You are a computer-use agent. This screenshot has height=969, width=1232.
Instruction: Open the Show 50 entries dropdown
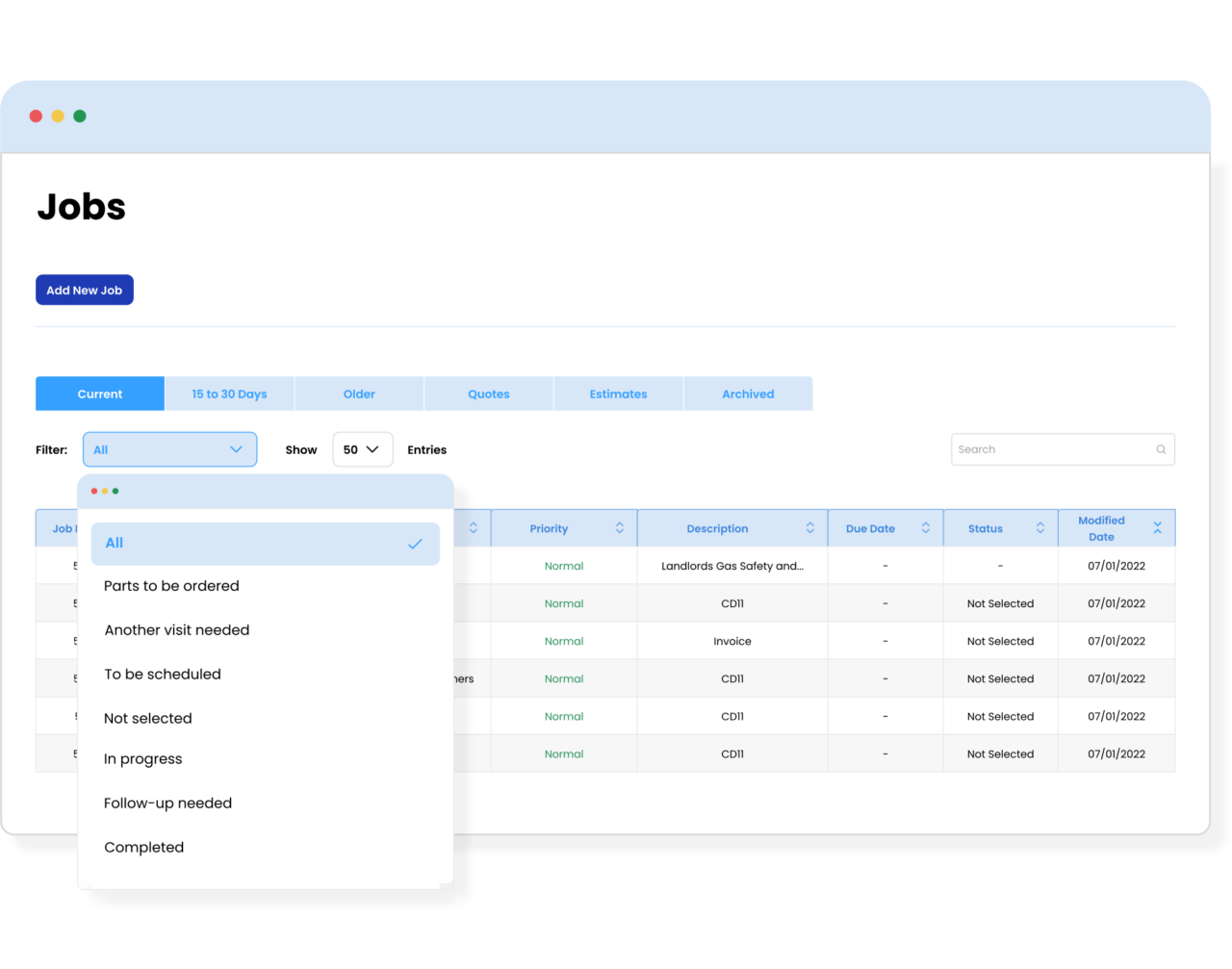363,449
